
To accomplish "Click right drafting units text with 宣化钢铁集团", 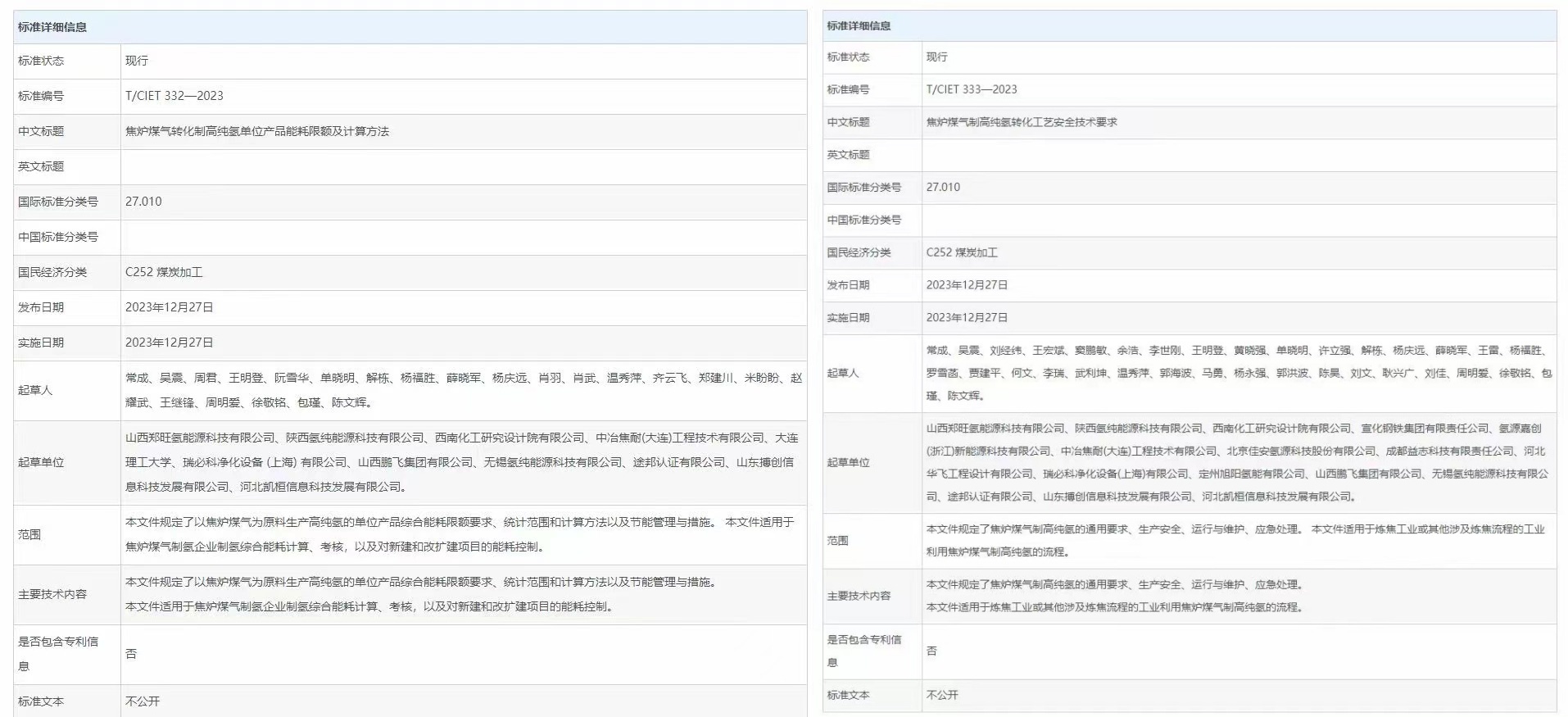I will (1237, 462).
